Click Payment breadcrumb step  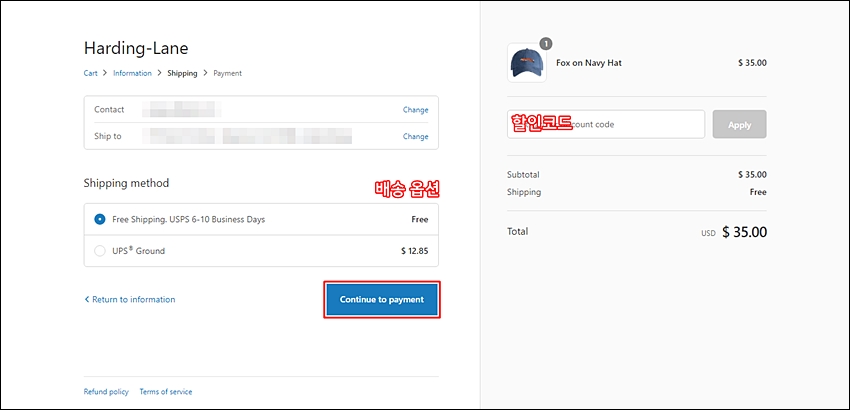[228, 73]
